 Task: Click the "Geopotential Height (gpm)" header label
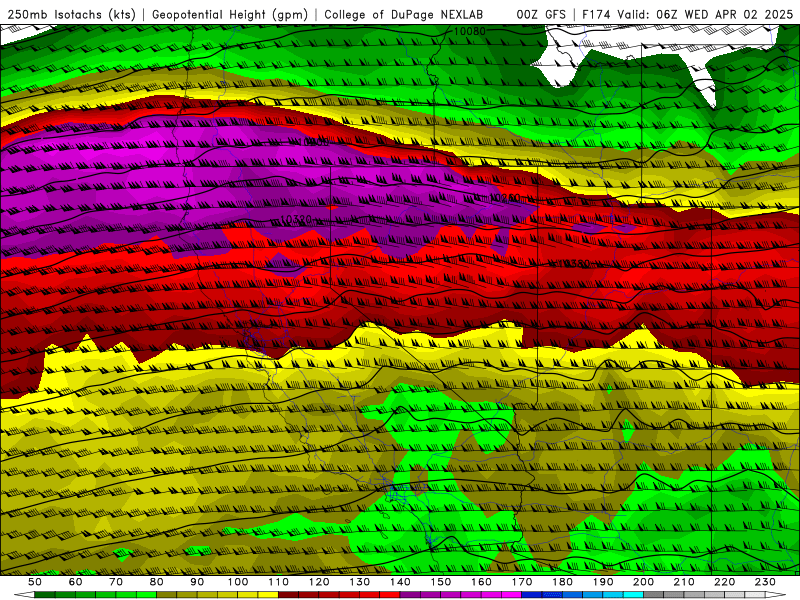coord(230,14)
